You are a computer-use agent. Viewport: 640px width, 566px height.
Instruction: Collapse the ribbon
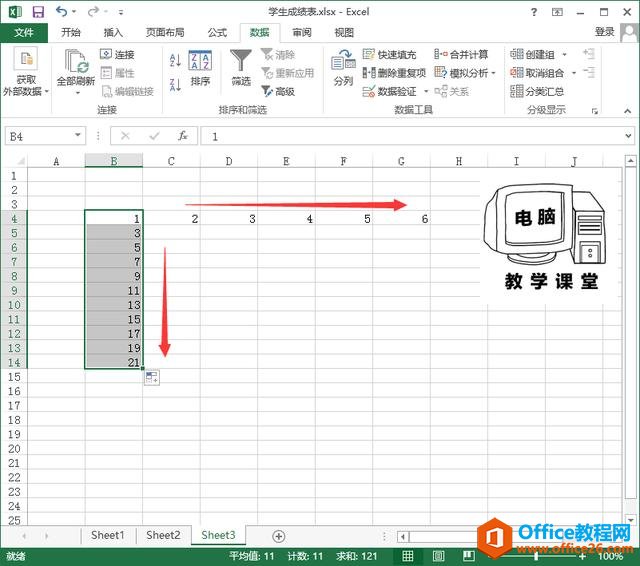click(627, 111)
